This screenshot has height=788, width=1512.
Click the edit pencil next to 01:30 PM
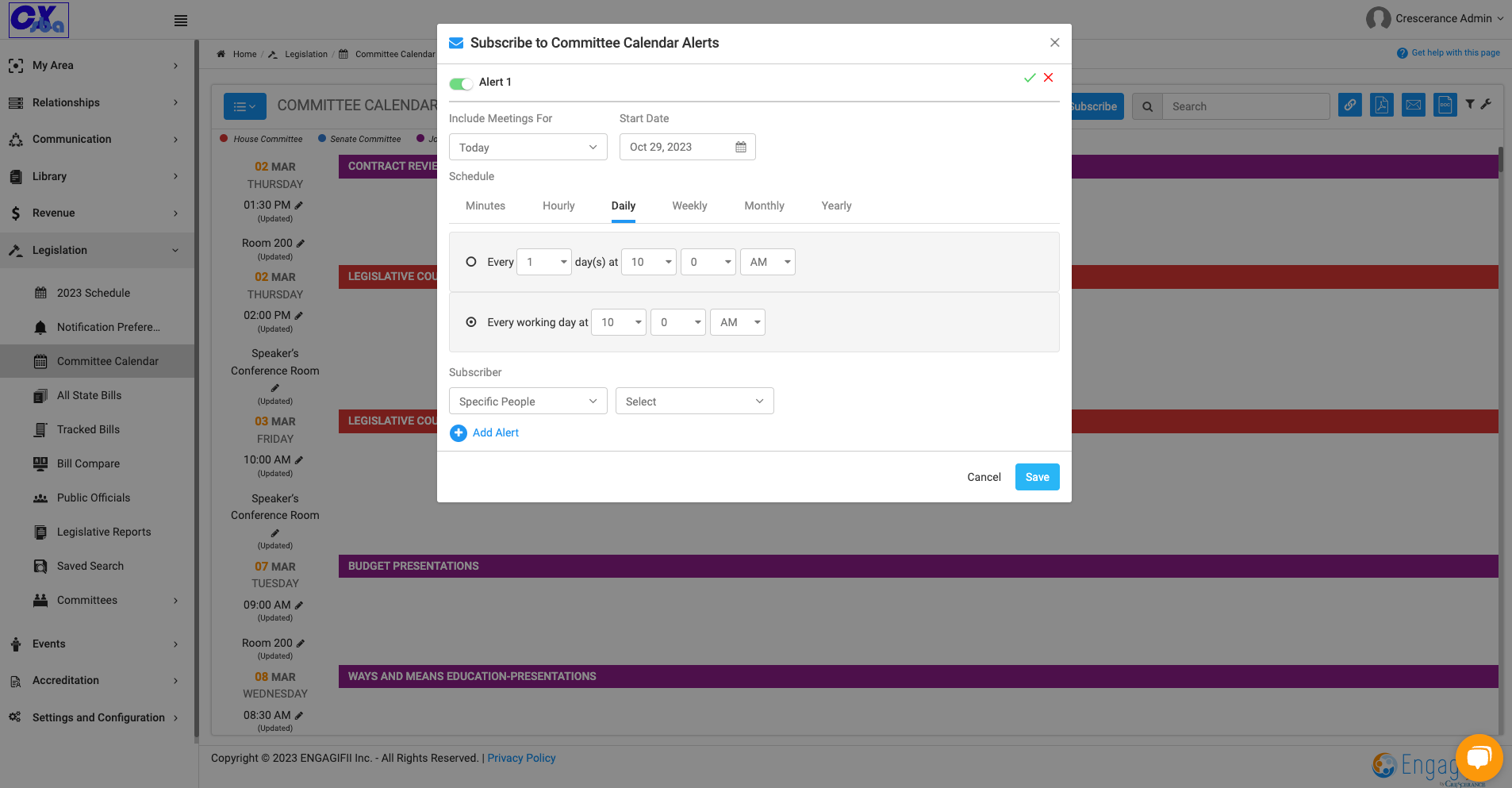299,206
